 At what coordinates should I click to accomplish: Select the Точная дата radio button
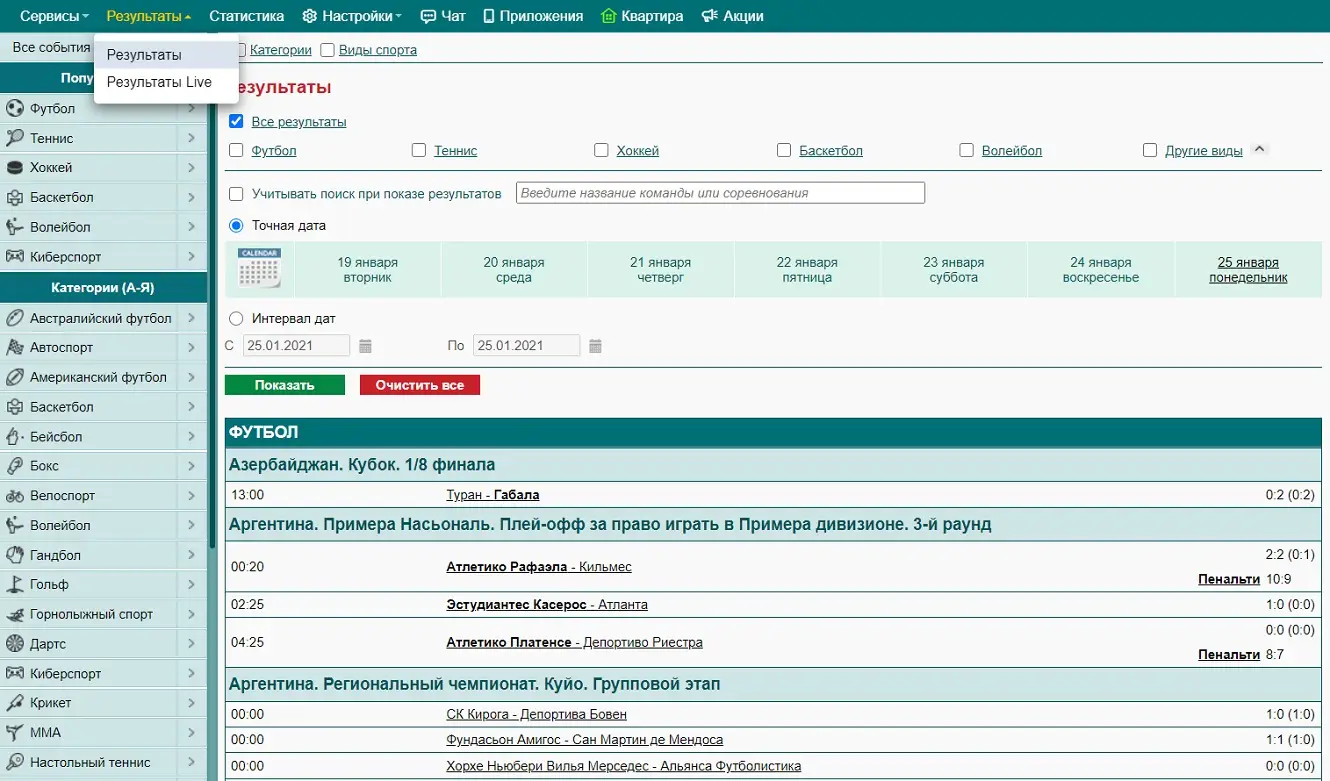click(236, 225)
